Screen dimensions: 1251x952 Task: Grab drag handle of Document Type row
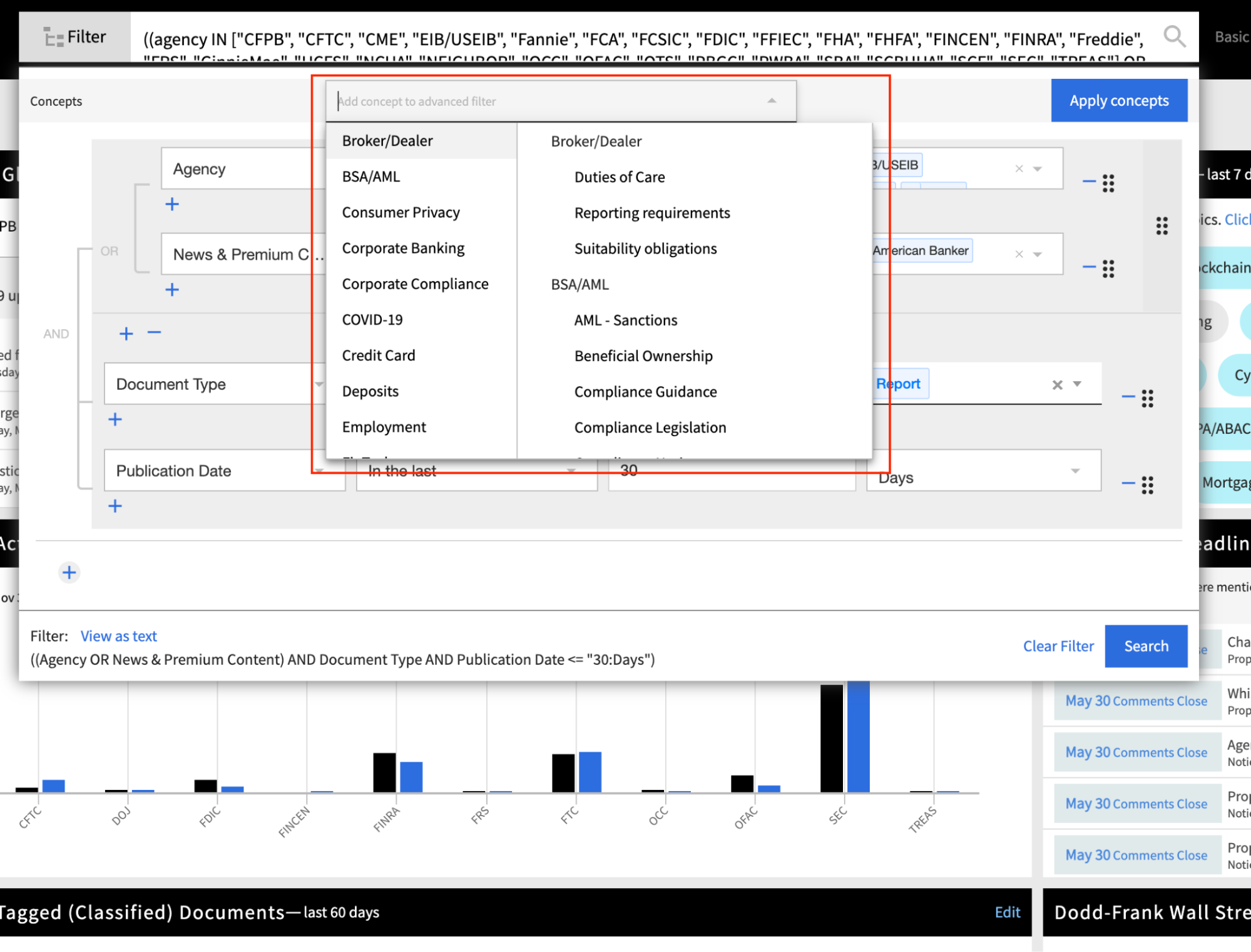(1147, 399)
